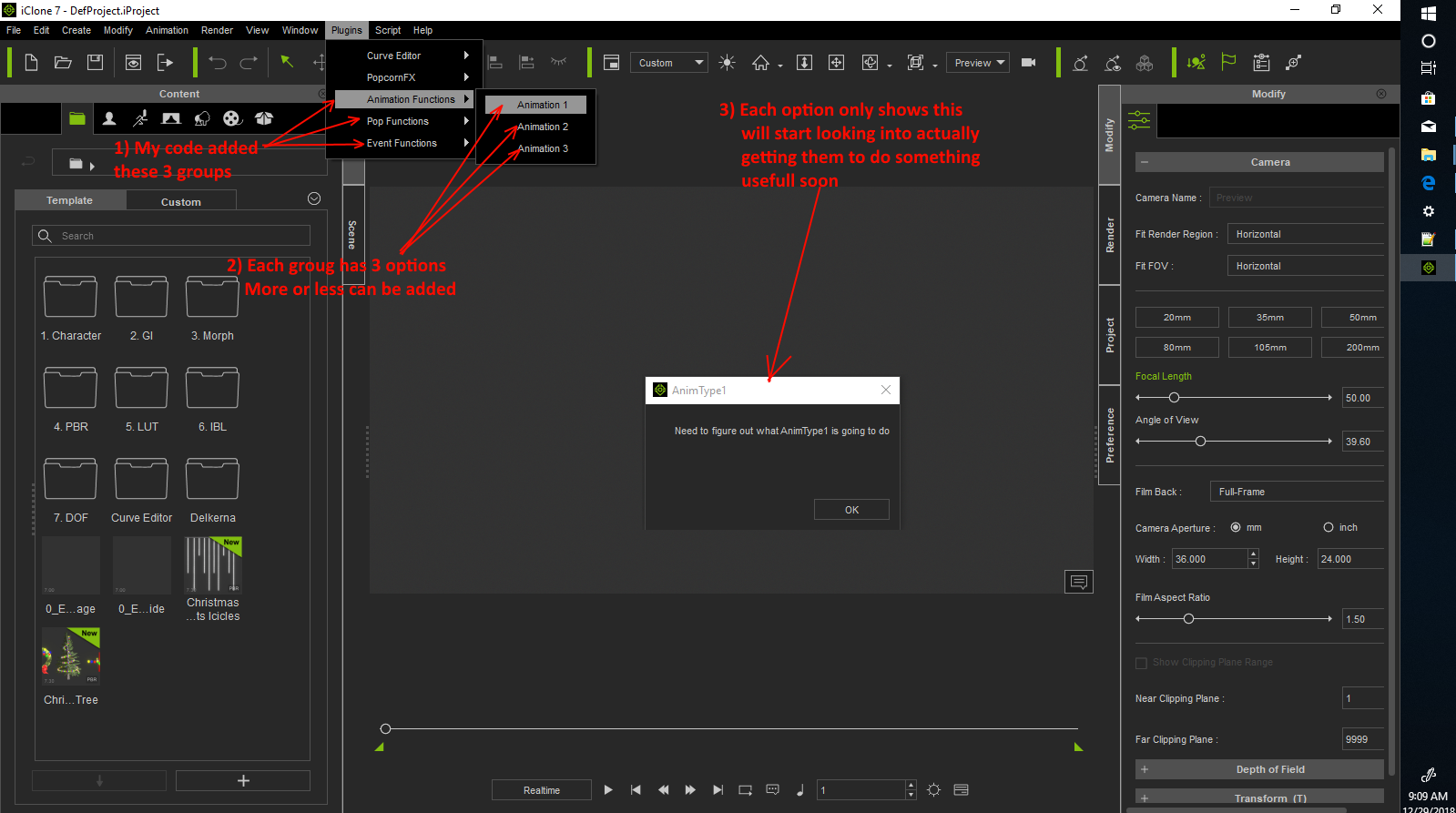Enable Show Clipping Plane Range checkbox
The width and height of the screenshot is (1456, 813).
1141,663
